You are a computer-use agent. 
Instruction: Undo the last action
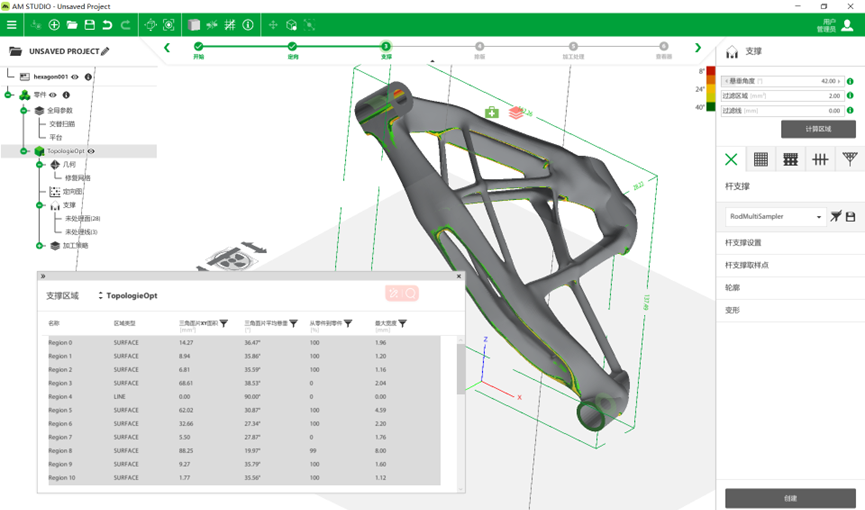[x=107, y=25]
